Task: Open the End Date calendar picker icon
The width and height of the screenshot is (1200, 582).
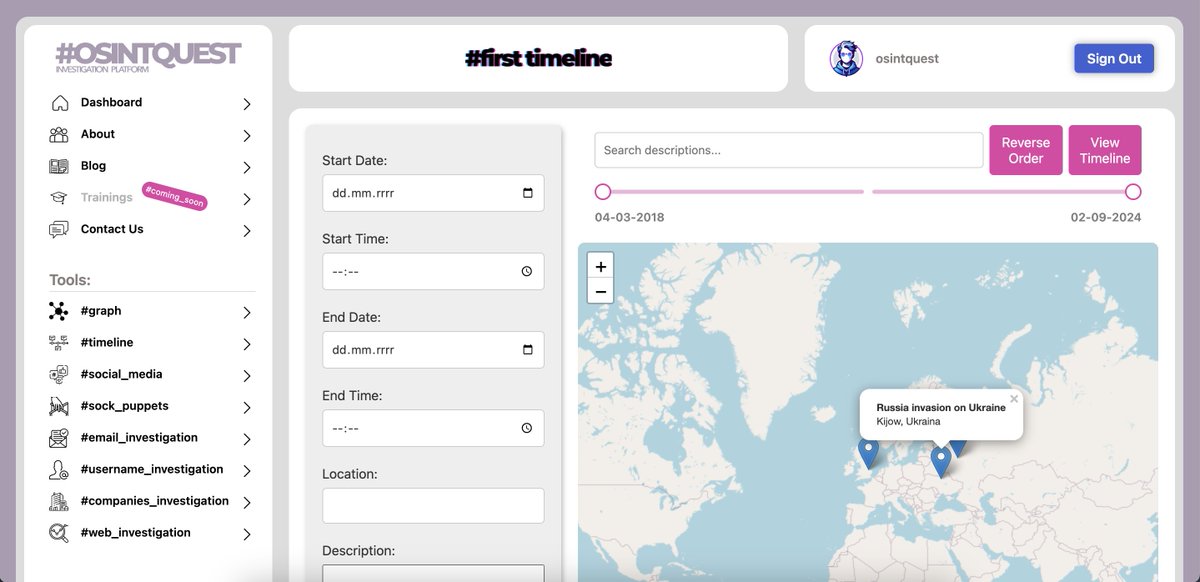Action: (x=528, y=350)
